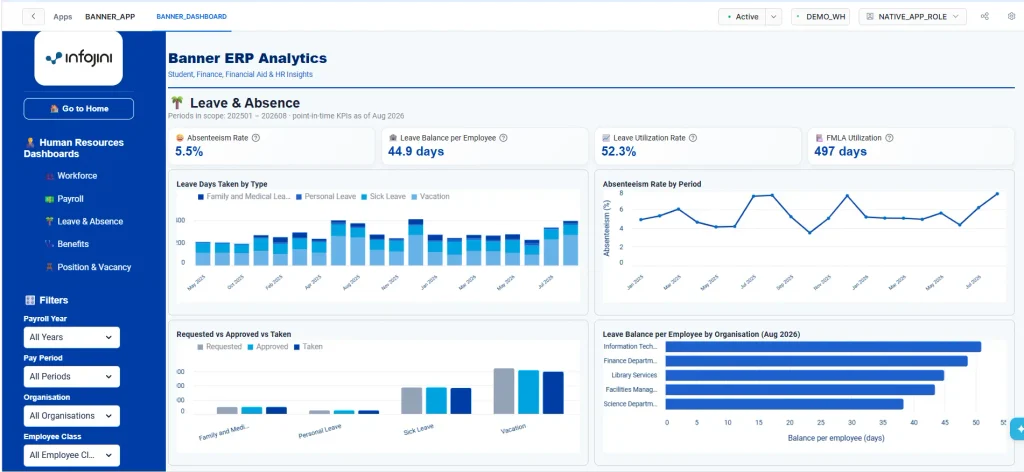Open the Employee Class dropdown

(x=72, y=455)
